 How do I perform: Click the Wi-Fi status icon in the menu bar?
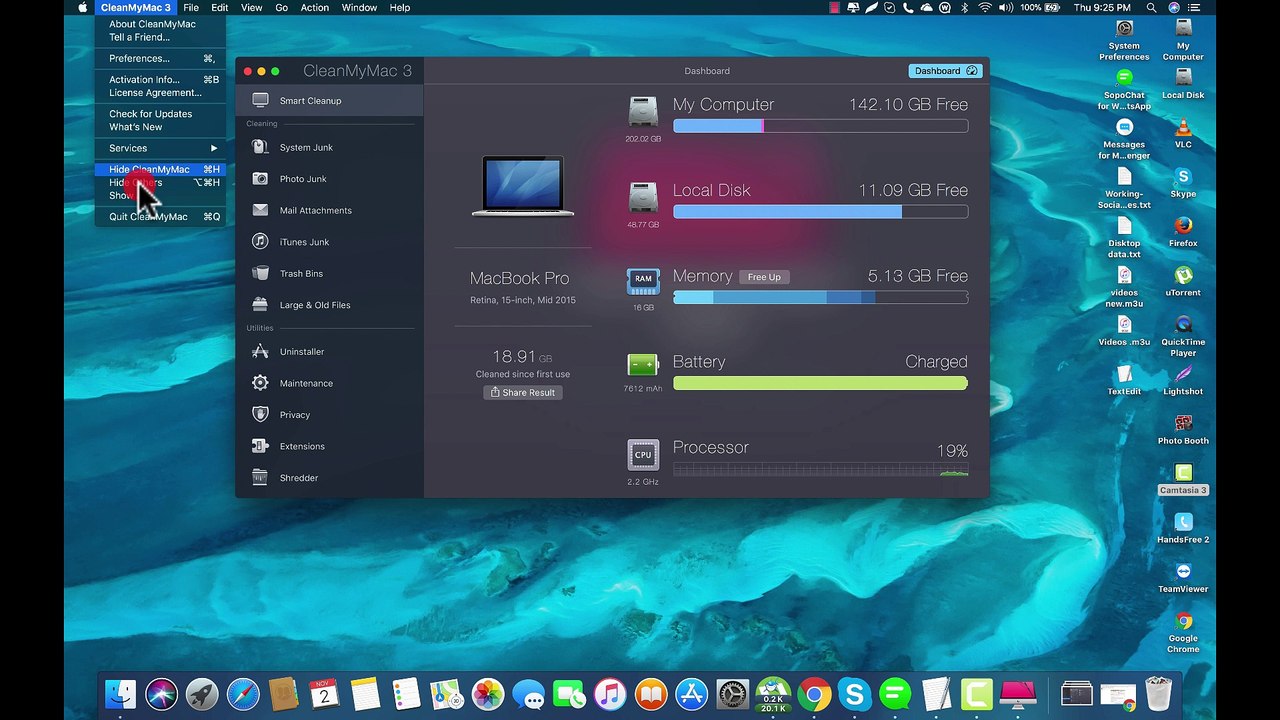pyautogui.click(x=985, y=7)
